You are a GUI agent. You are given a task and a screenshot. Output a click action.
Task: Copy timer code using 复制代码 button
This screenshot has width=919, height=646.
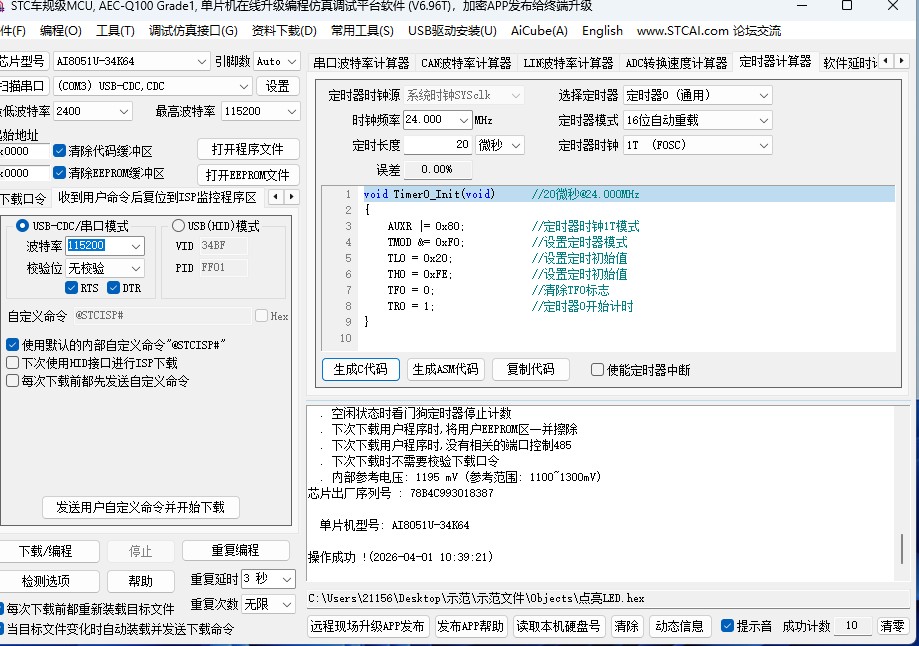pos(530,369)
